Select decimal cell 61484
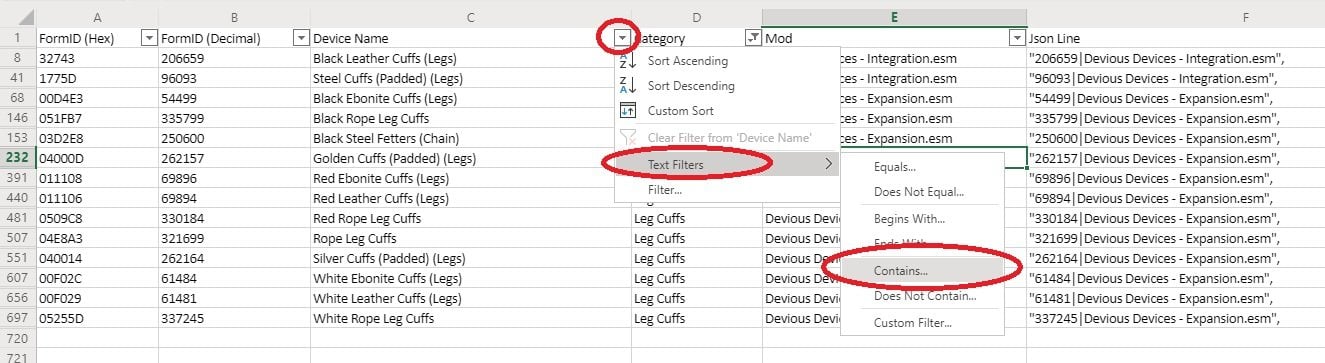This screenshot has height=363, width=1325. click(x=234, y=279)
